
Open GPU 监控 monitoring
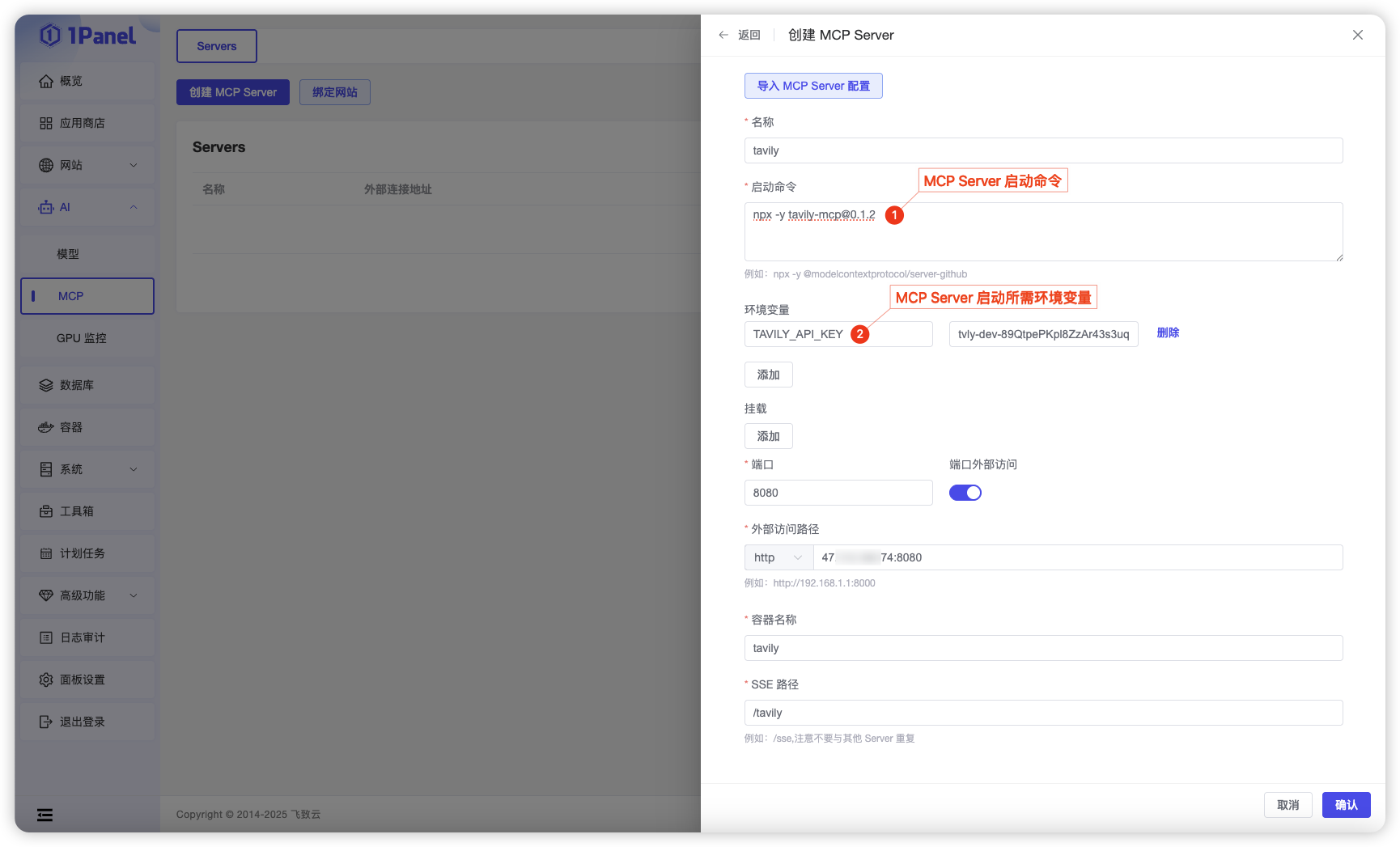click(85, 338)
